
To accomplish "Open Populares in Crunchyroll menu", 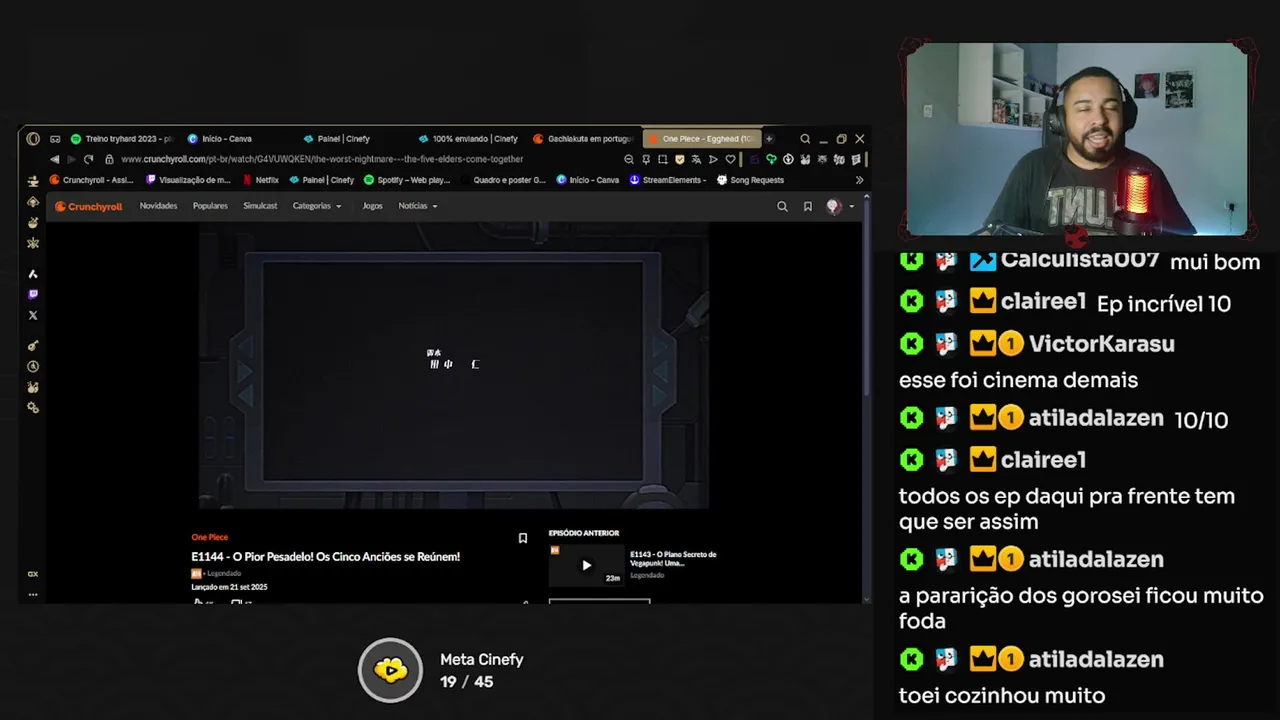I will pyautogui.click(x=210, y=206).
